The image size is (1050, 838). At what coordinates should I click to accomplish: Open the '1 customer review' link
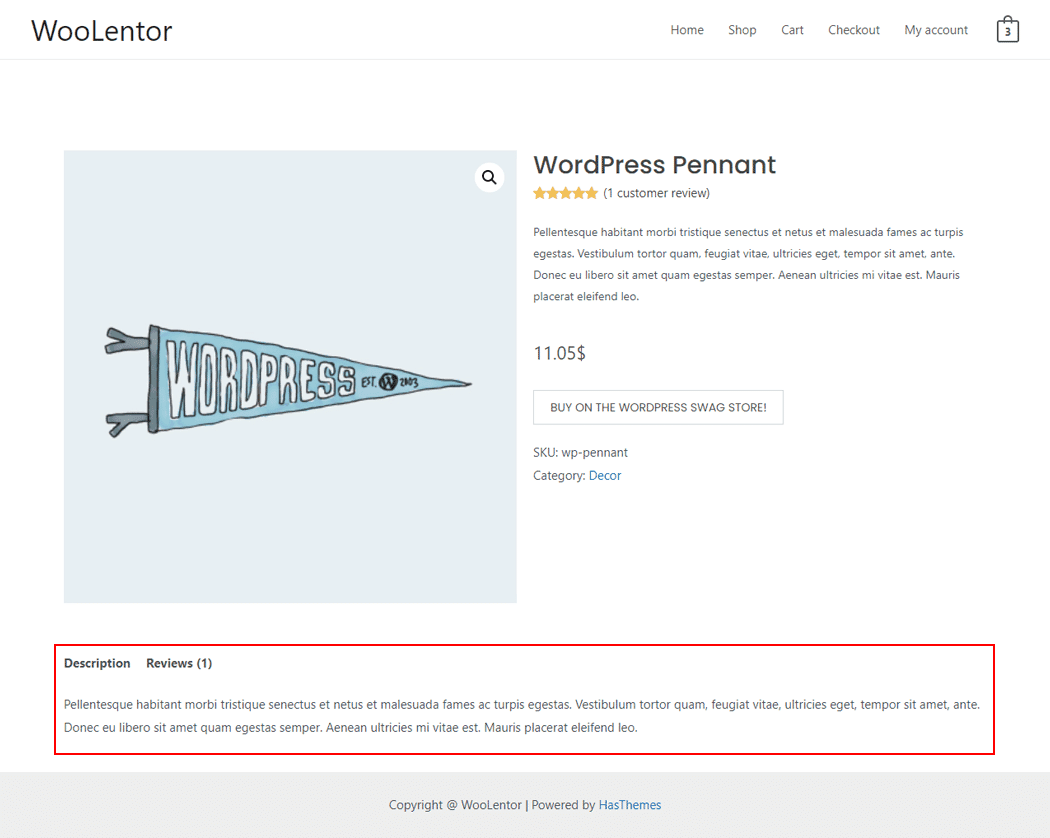656,193
